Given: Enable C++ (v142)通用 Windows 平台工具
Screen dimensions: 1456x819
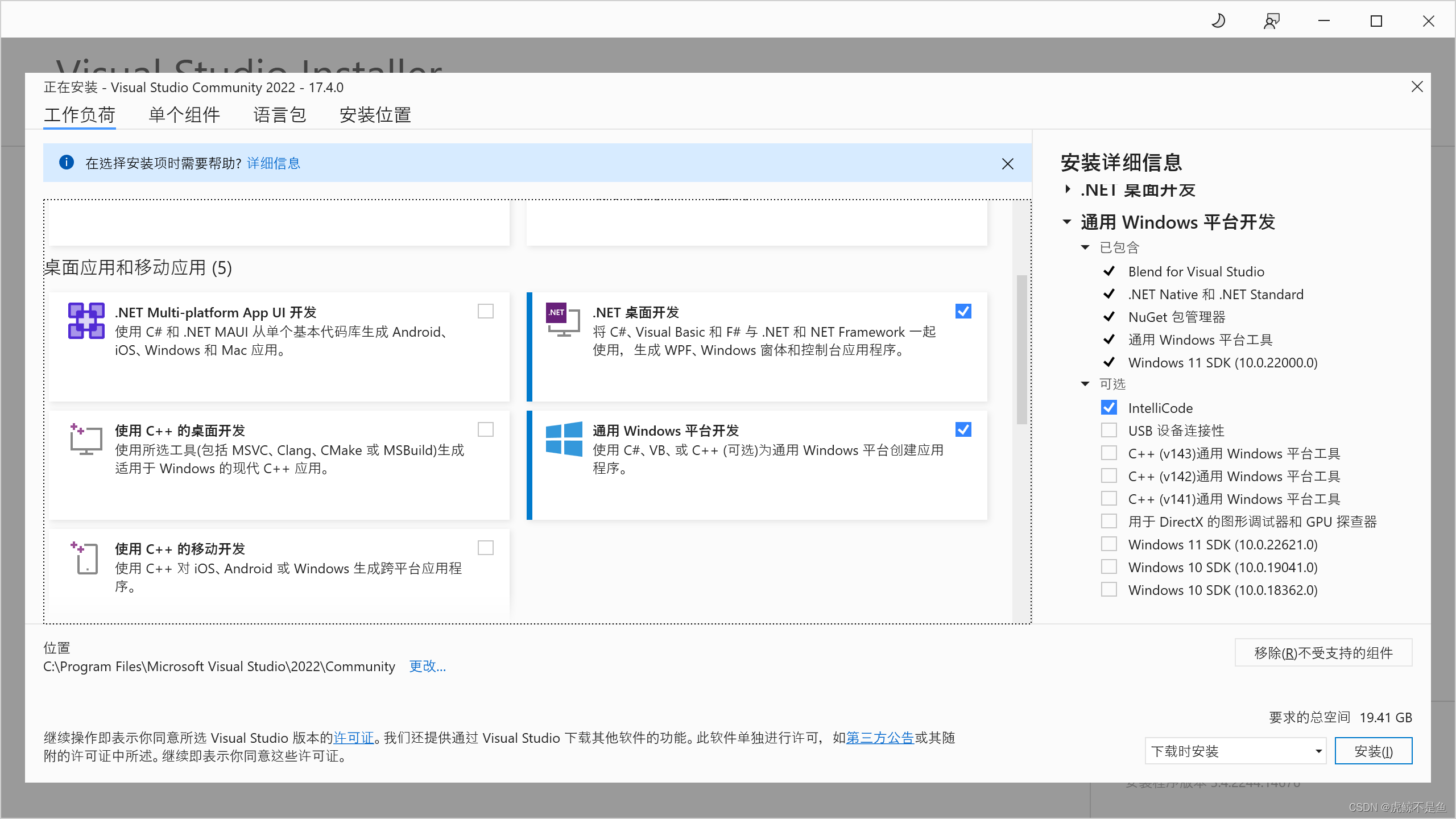Looking at the screenshot, I should (1108, 475).
